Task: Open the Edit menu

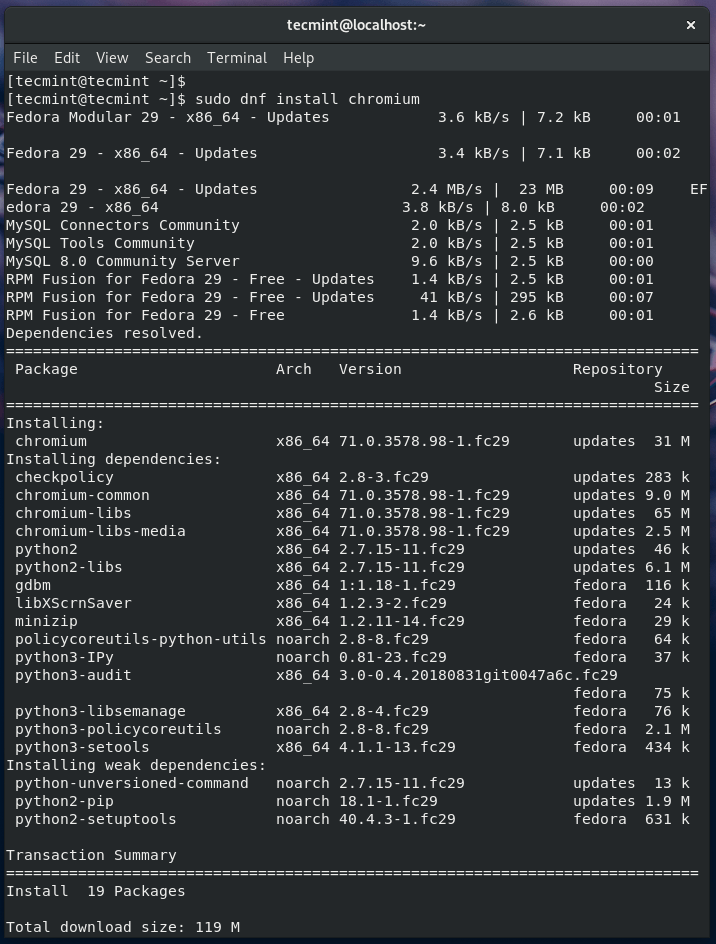Action: [x=67, y=58]
